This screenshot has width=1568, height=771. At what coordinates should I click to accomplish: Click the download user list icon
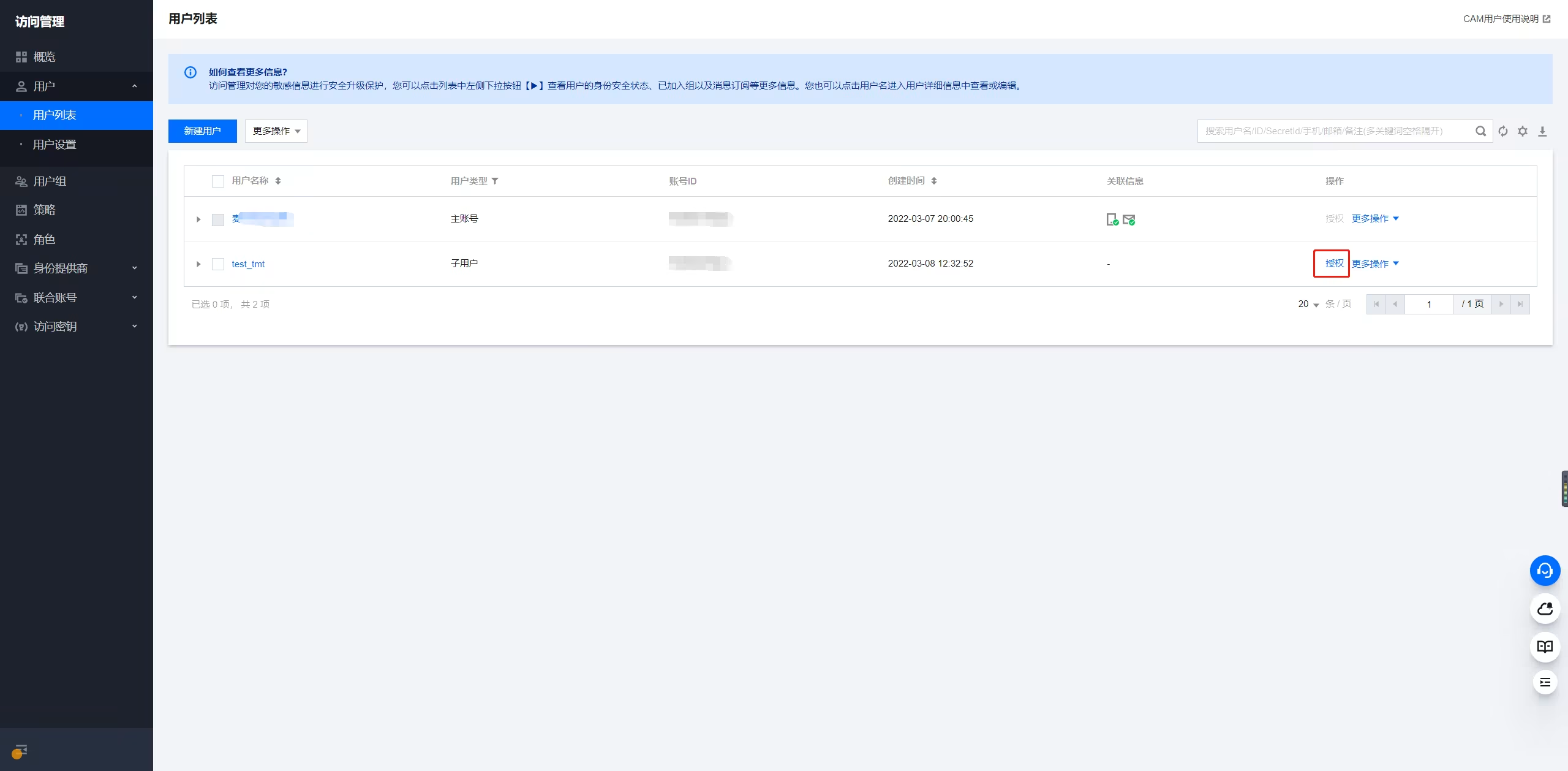coord(1542,131)
